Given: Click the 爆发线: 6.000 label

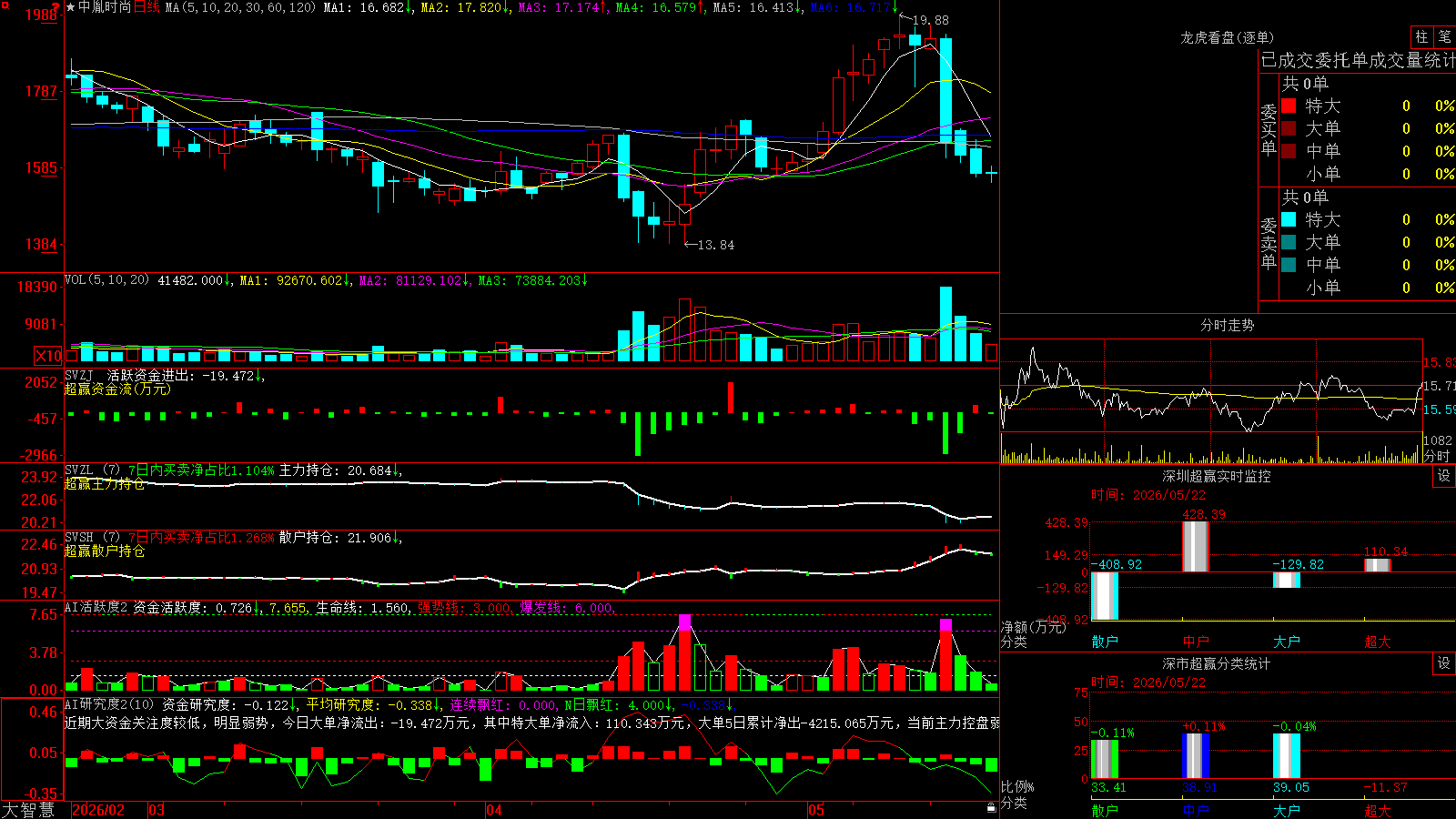Looking at the screenshot, I should (566, 608).
